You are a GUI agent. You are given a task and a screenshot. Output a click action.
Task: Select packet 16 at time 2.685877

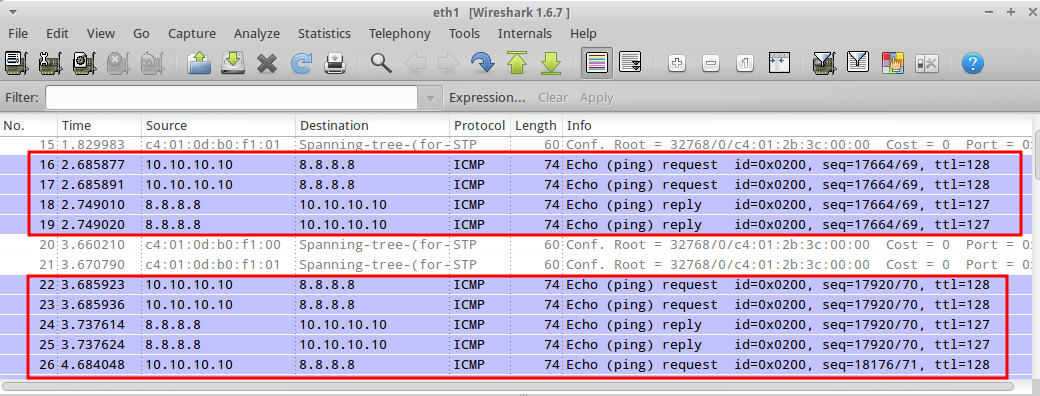[x=516, y=165]
